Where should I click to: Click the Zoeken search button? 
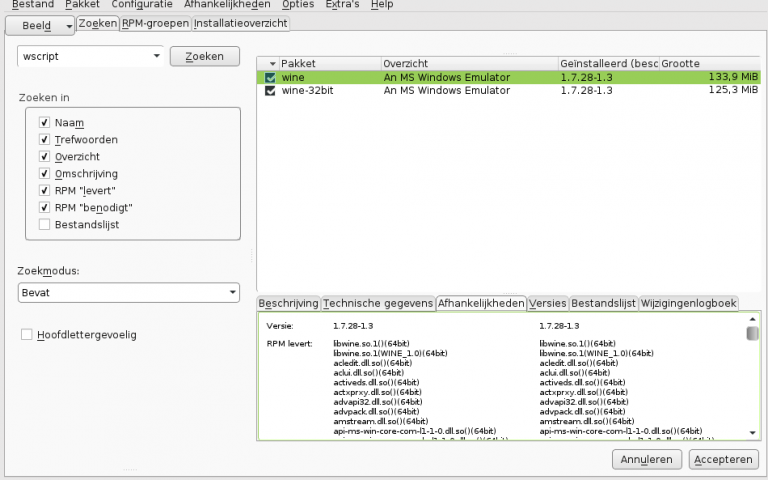tap(204, 57)
